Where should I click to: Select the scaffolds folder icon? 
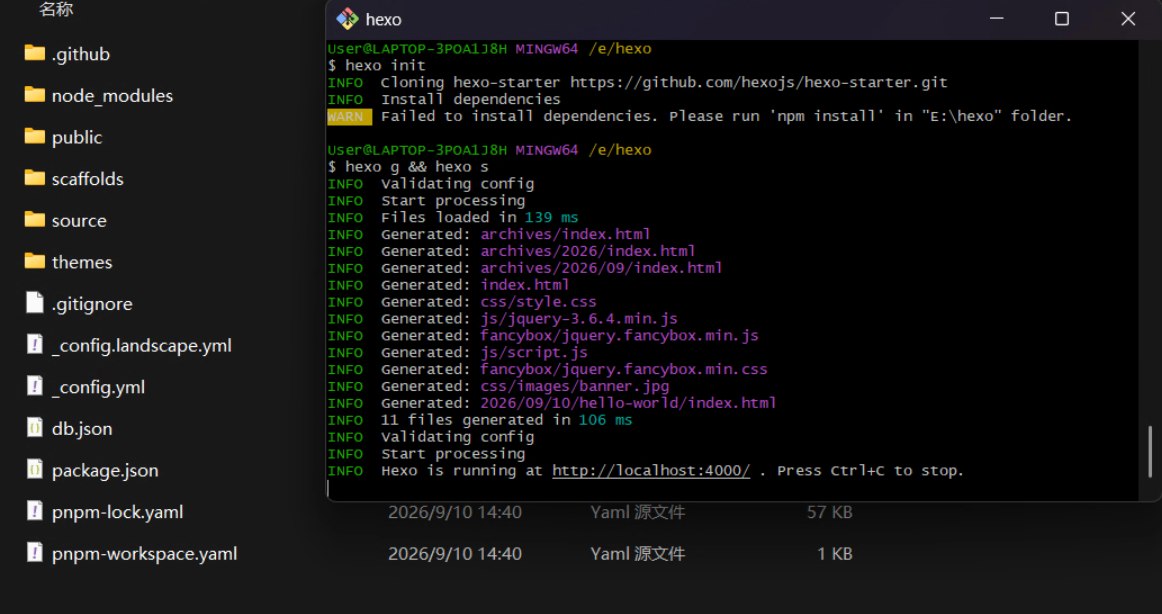(34, 178)
